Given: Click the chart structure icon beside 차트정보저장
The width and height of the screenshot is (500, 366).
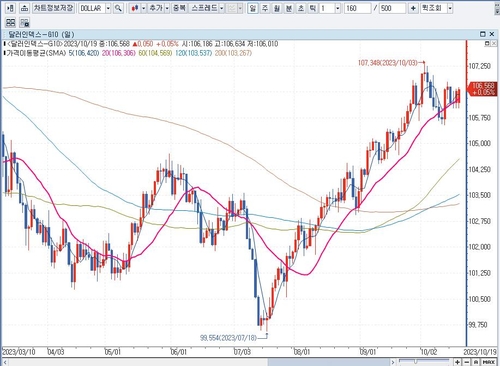Looking at the screenshot, I should coord(24,8).
